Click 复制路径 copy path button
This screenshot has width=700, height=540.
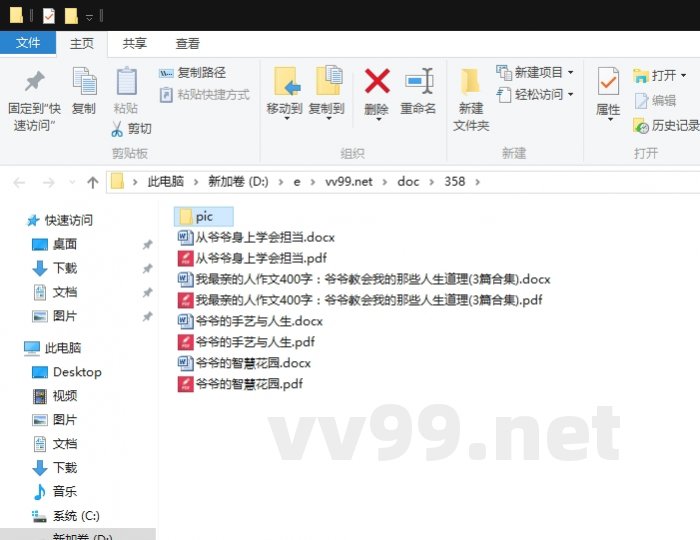click(x=192, y=72)
